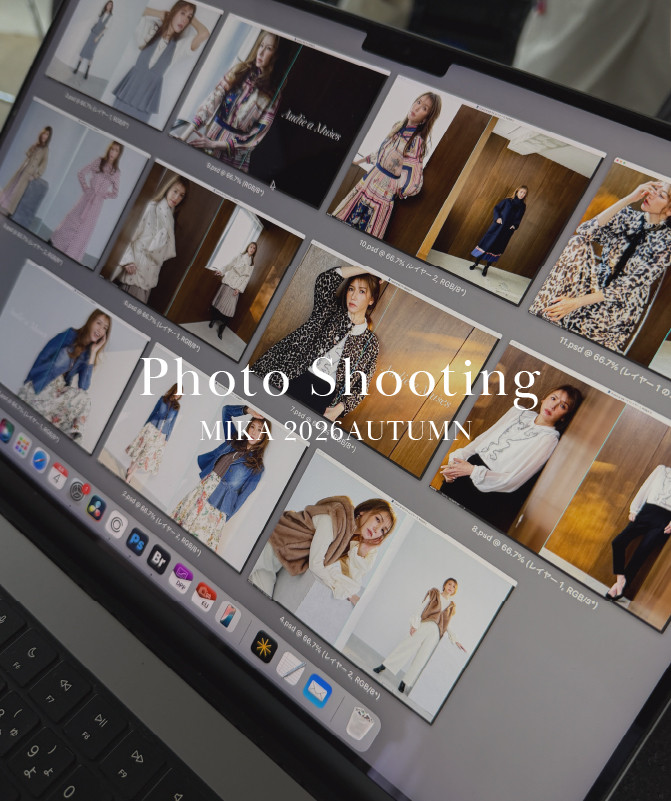This screenshot has width=671, height=801.
Task: Open the purple DPP app icon
Action: [x=181, y=578]
